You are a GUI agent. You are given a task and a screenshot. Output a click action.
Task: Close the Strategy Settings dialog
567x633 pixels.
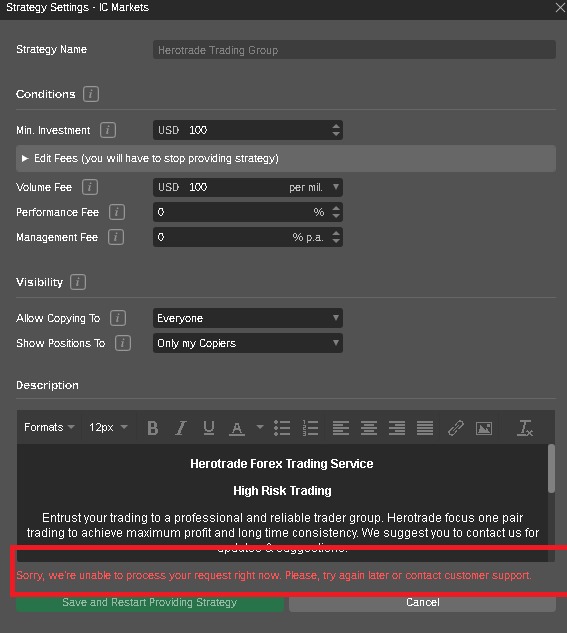coord(560,7)
